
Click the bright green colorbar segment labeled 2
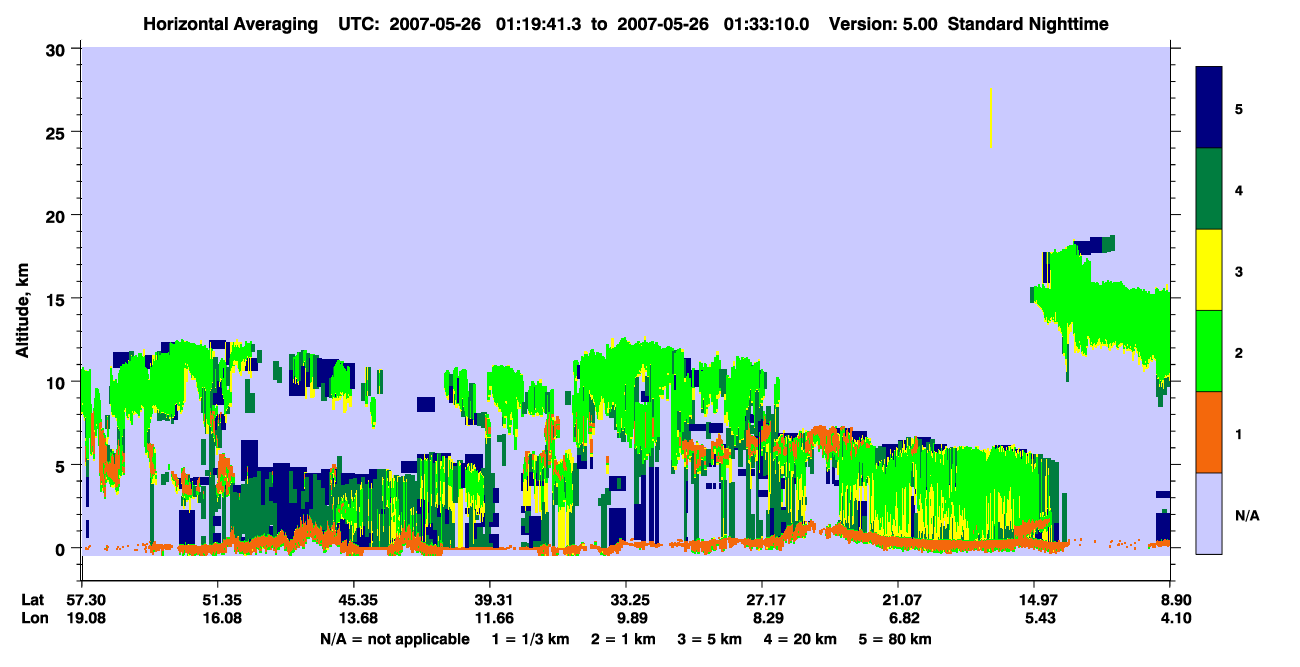pyautogui.click(x=1209, y=351)
